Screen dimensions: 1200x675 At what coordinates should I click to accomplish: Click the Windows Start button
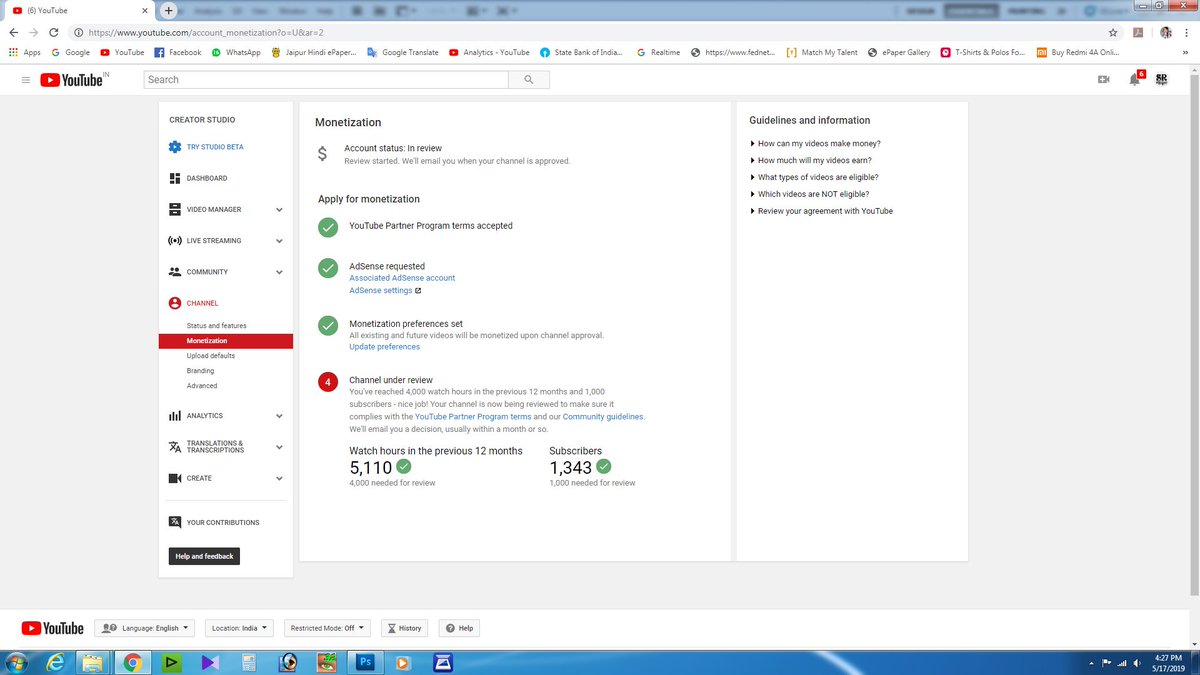coord(17,662)
